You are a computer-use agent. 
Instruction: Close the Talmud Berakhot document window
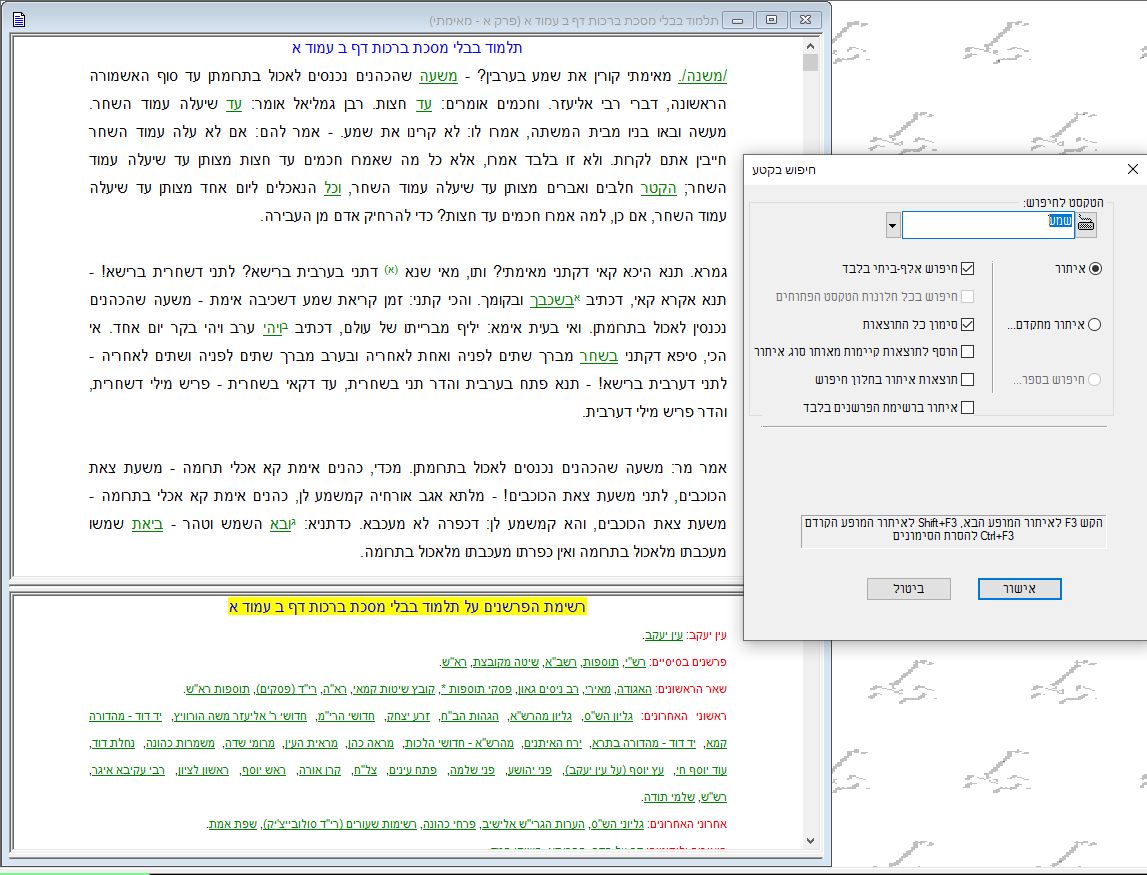pos(805,20)
